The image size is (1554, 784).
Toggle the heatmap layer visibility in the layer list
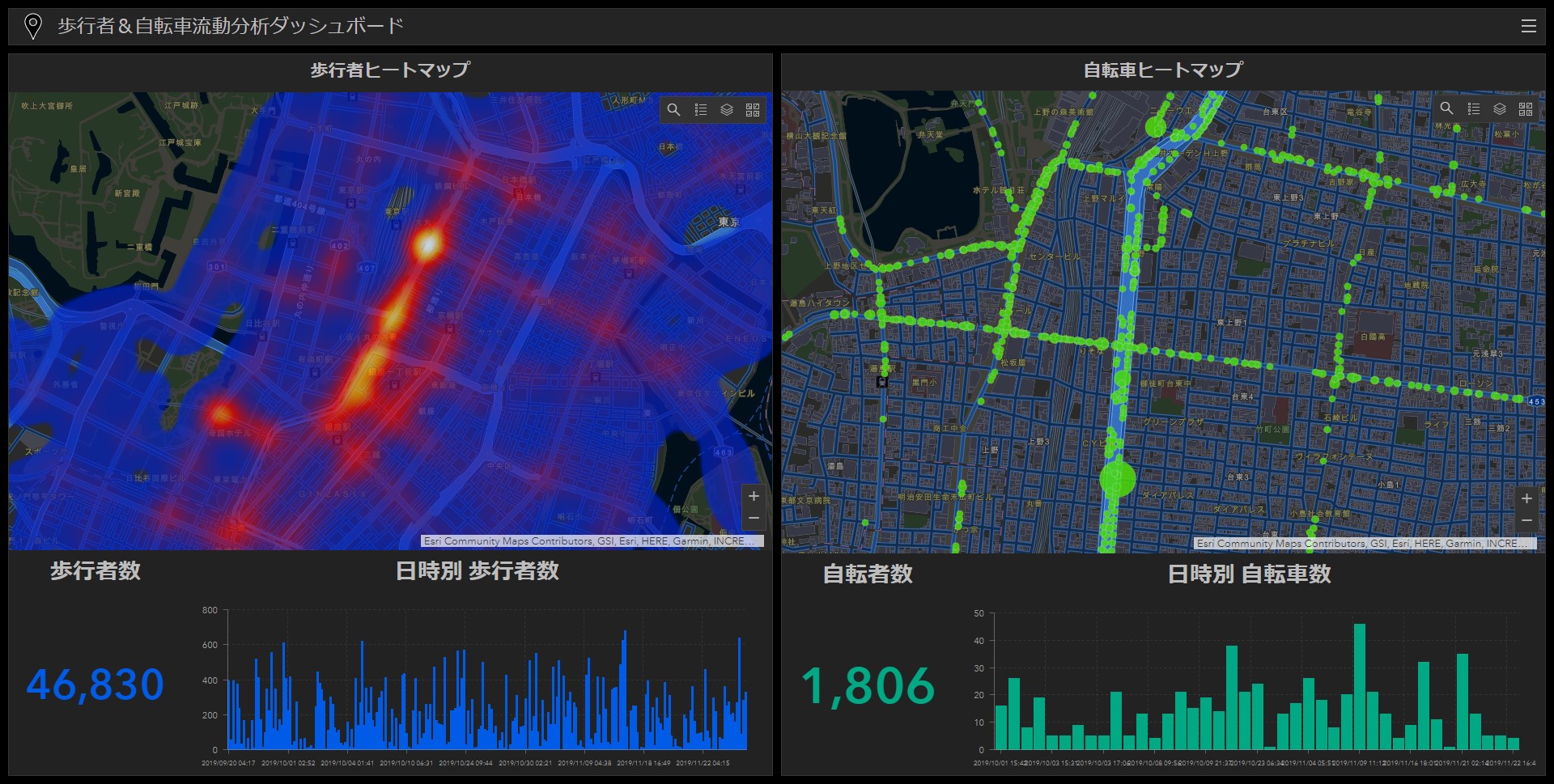[727, 109]
